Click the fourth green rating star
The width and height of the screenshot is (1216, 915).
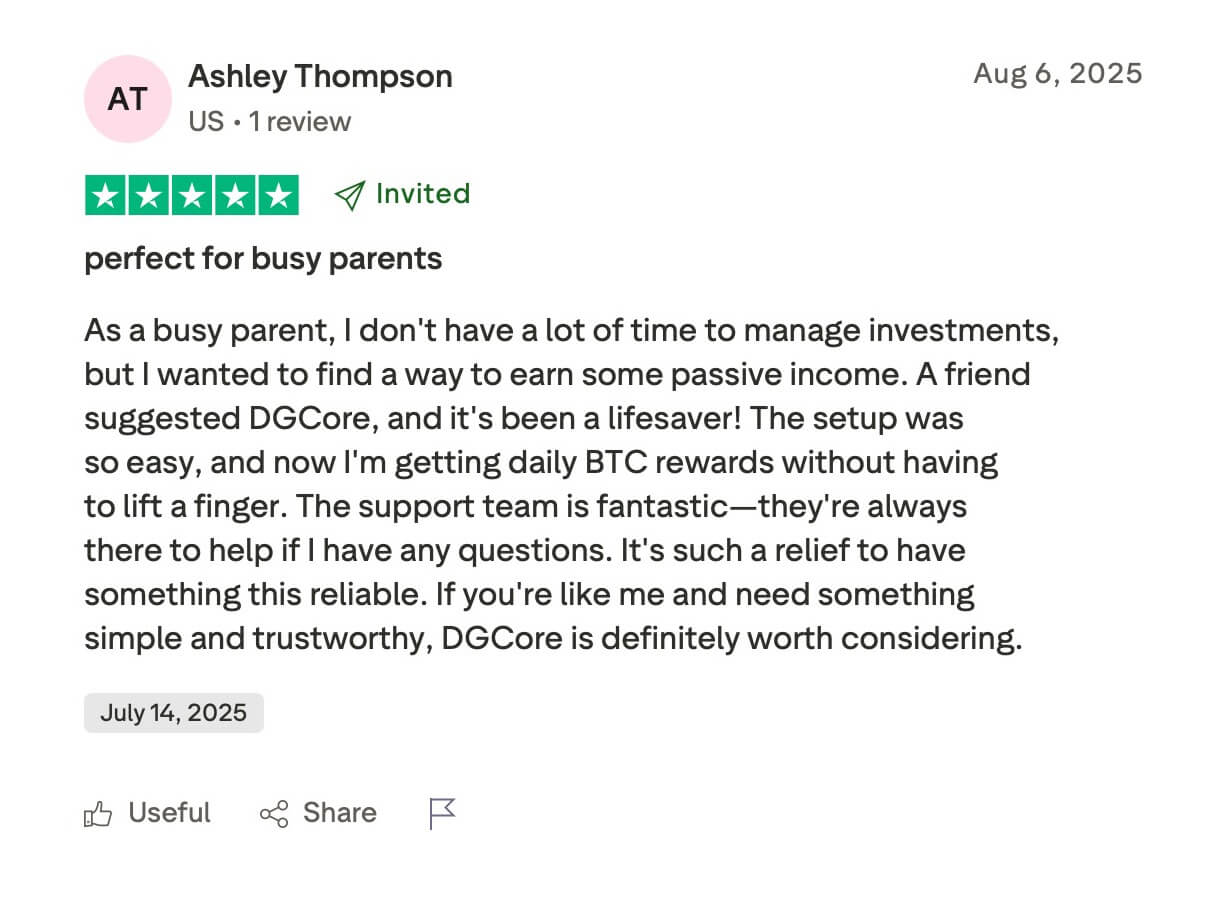coord(235,195)
